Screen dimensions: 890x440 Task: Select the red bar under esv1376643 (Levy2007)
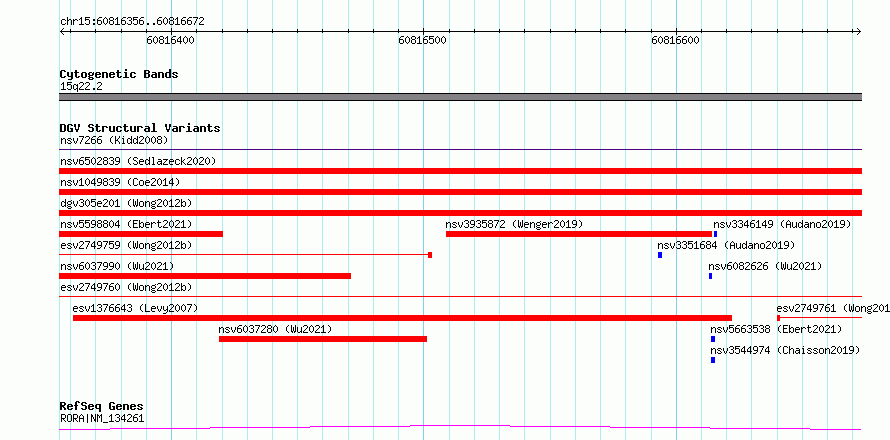402,318
